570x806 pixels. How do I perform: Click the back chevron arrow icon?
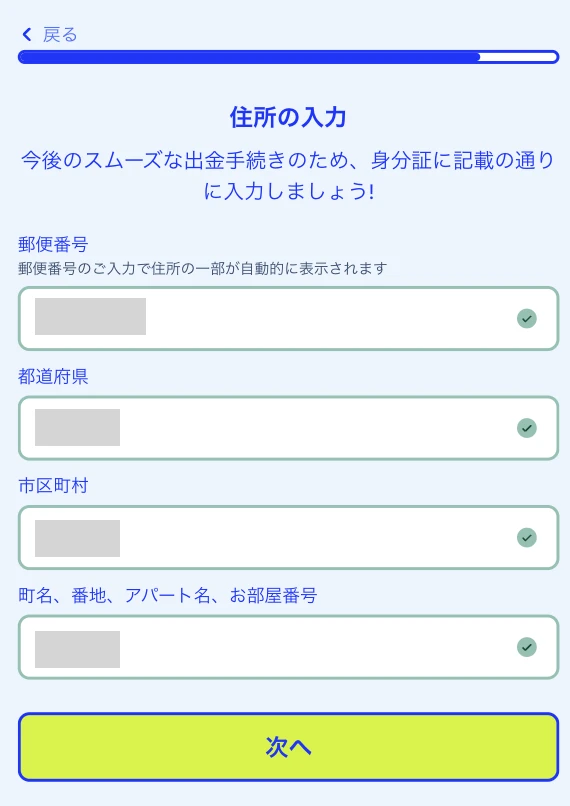tap(27, 34)
